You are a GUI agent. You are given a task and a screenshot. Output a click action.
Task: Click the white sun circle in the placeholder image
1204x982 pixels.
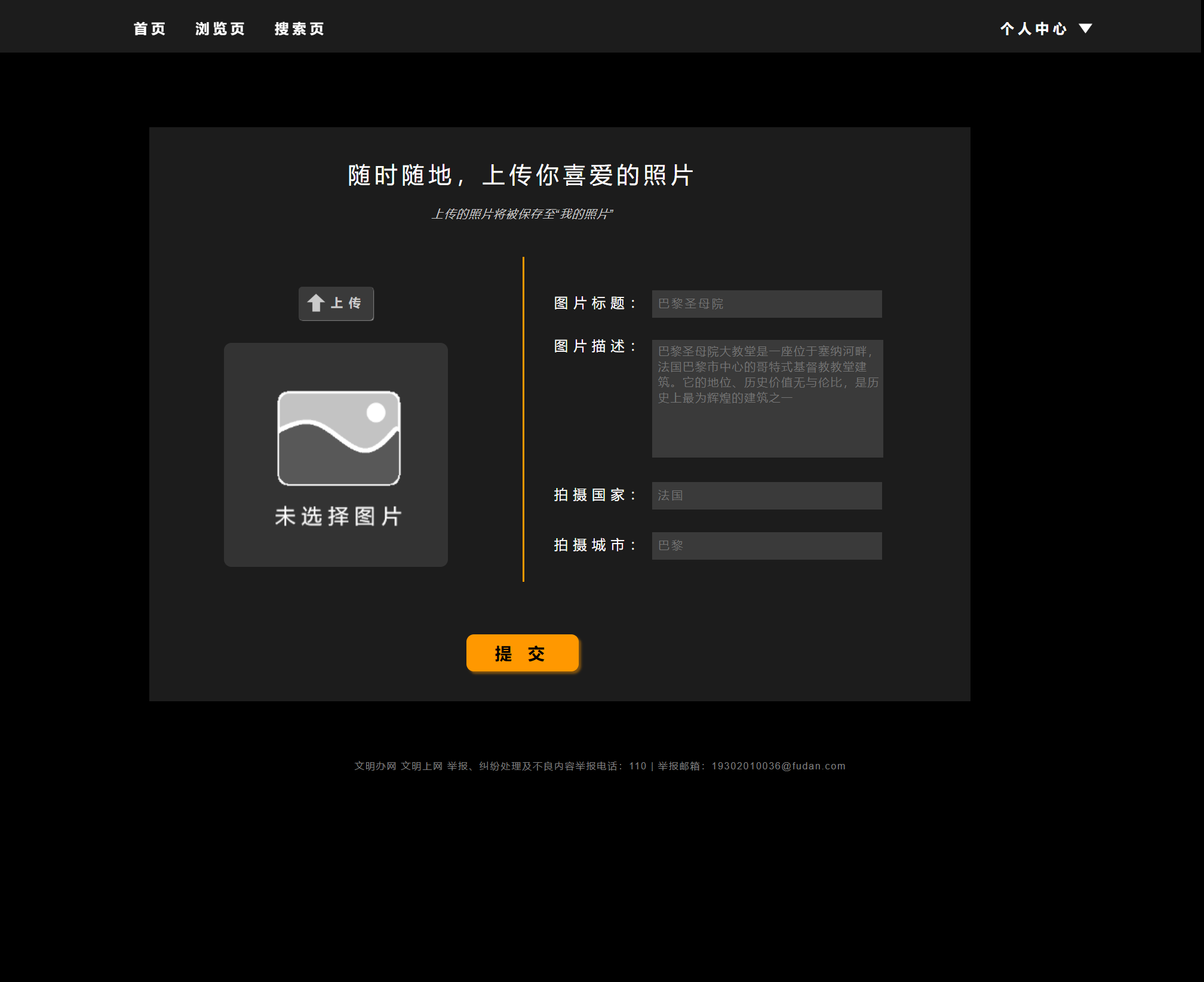[x=376, y=412]
